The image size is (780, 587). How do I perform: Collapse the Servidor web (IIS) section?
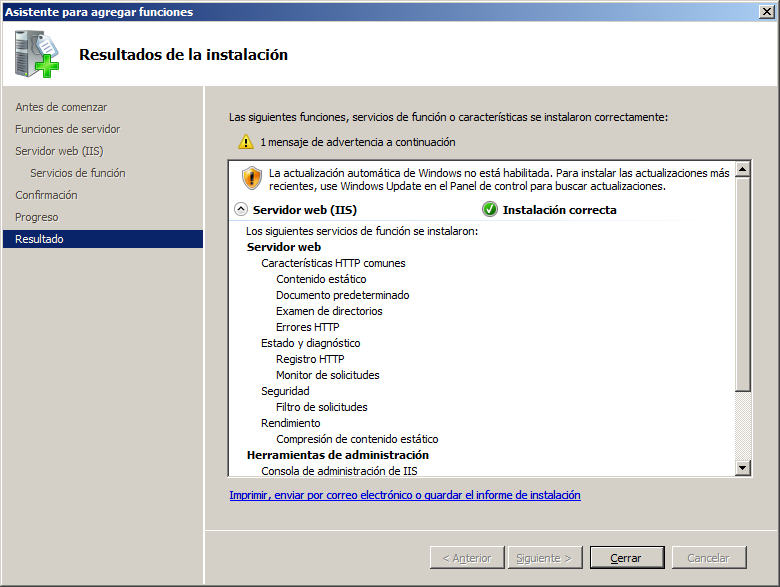click(241, 209)
